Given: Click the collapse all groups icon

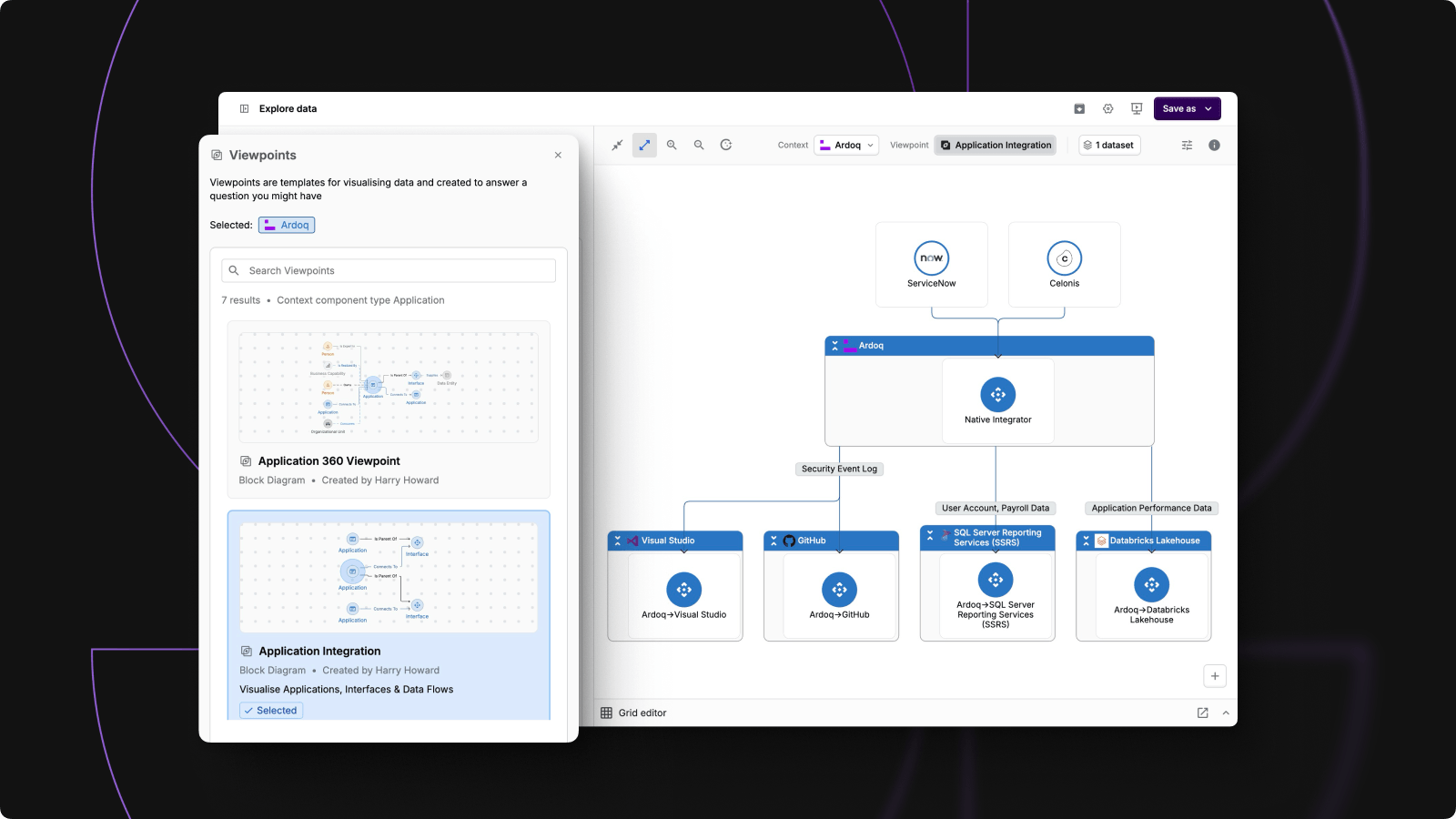Looking at the screenshot, I should [x=617, y=145].
